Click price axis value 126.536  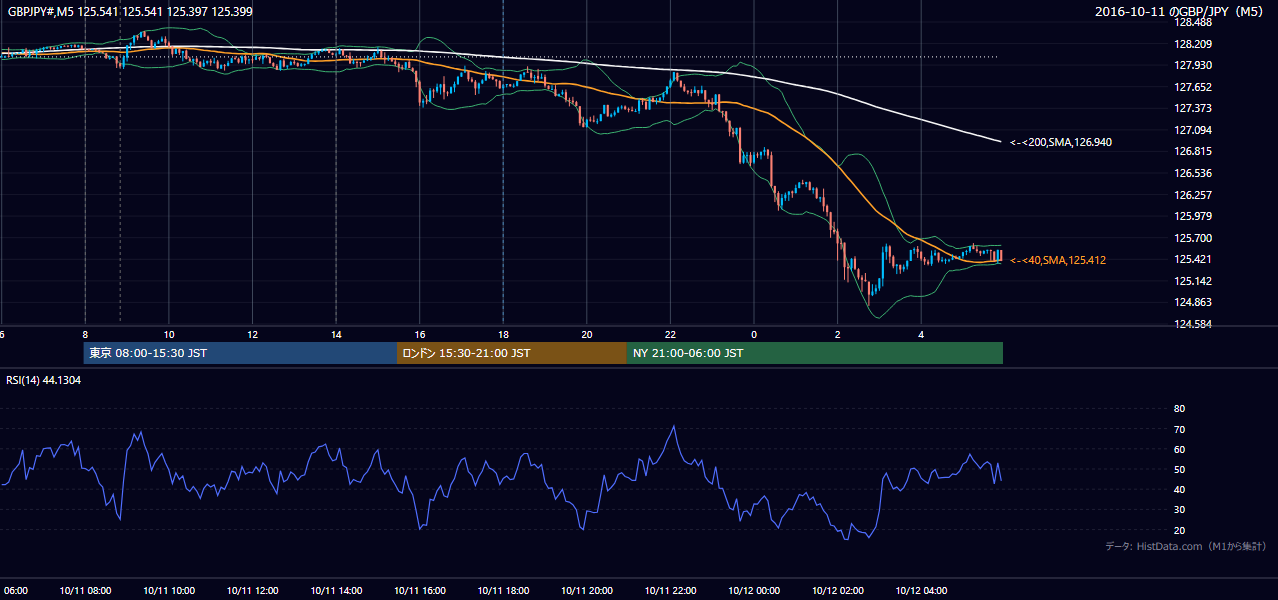click(x=1193, y=173)
